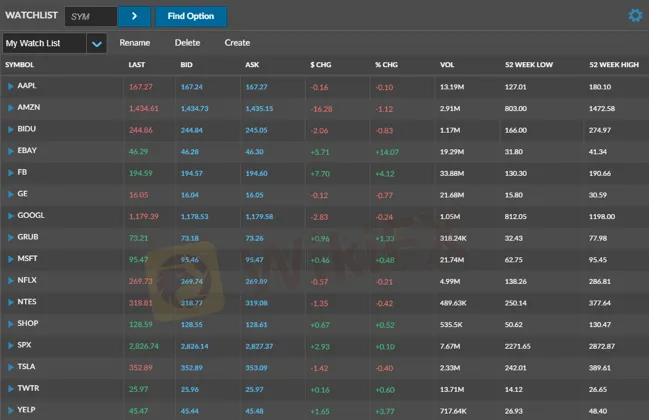Type in the SYM symbol field

90,16
